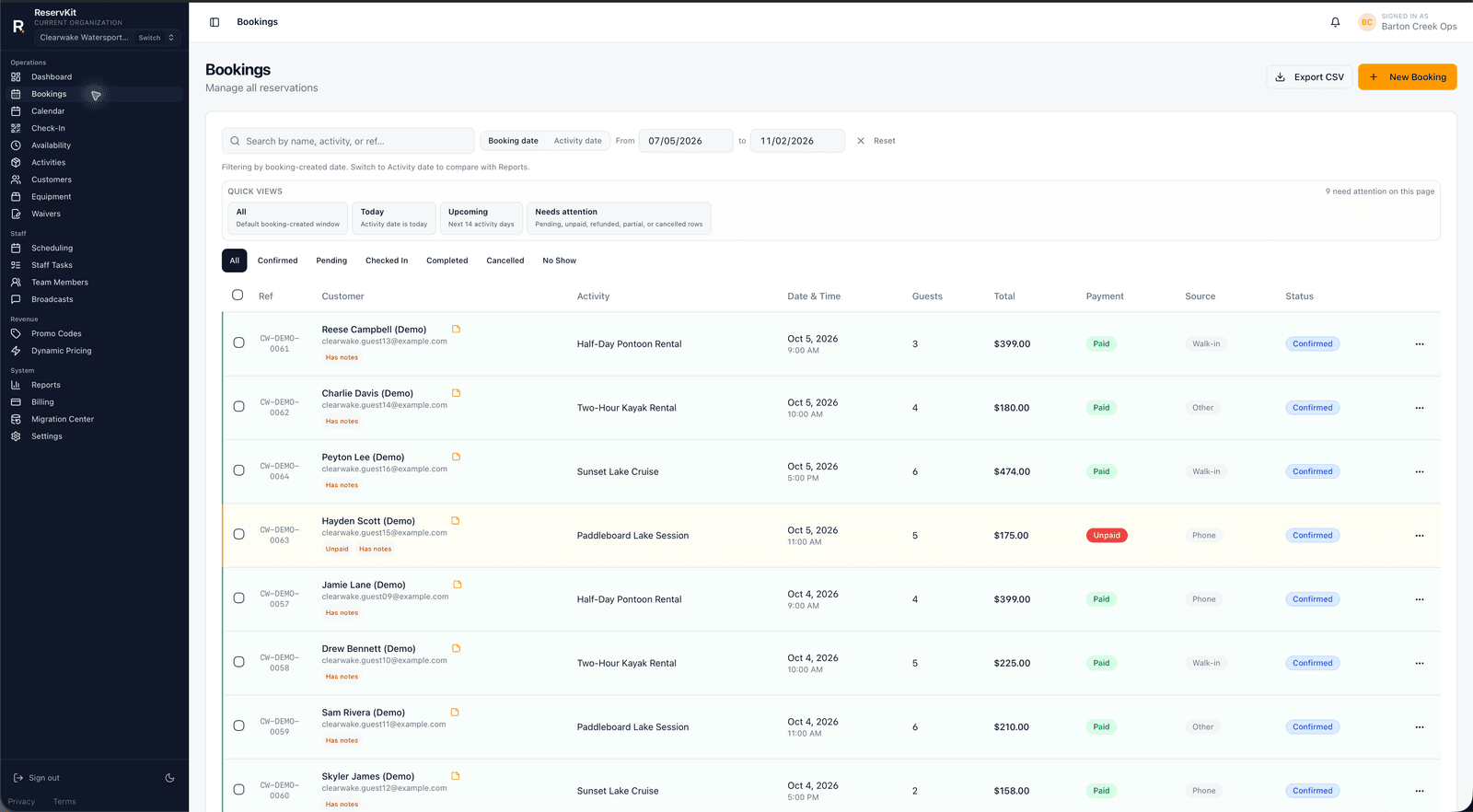1473x812 pixels.
Task: Sign out of ReservKit
Action: coord(37,778)
